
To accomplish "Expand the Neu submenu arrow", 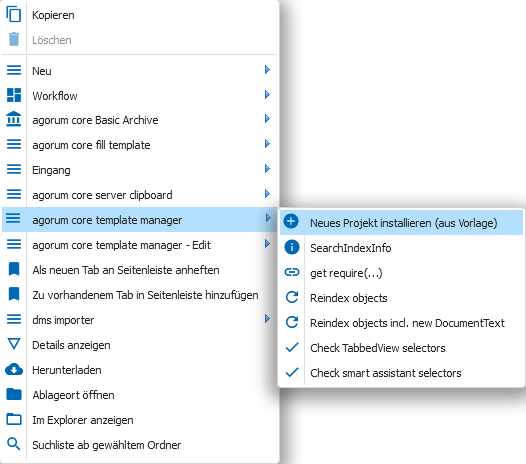I will tap(267, 70).
